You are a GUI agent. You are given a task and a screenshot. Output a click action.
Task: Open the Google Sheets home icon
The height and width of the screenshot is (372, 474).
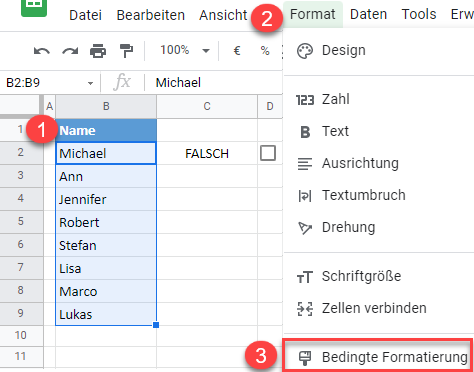pyautogui.click(x=34, y=7)
